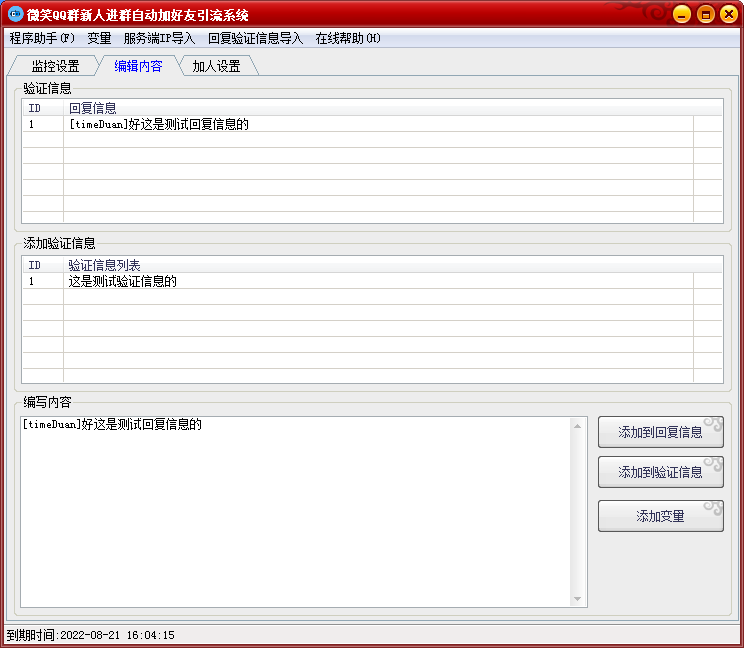Viewport: 744px width, 648px height.
Task: Click the 到期时间 status bar text
Action: point(91,635)
